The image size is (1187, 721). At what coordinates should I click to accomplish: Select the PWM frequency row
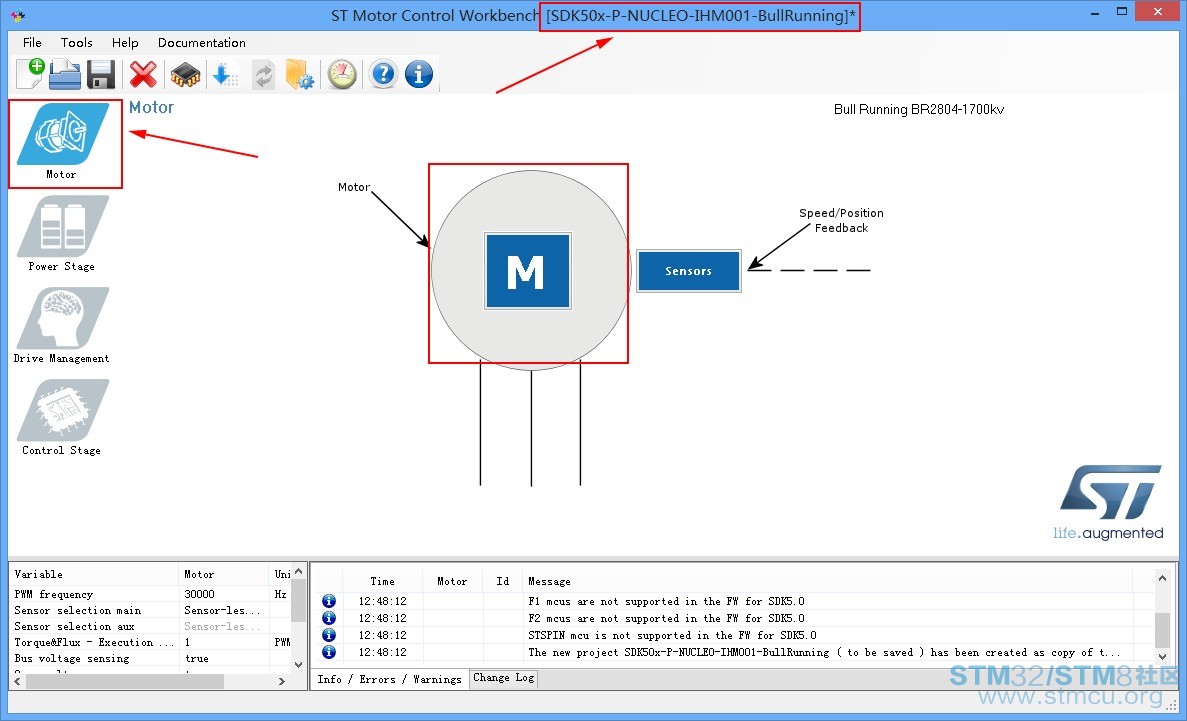click(x=150, y=594)
